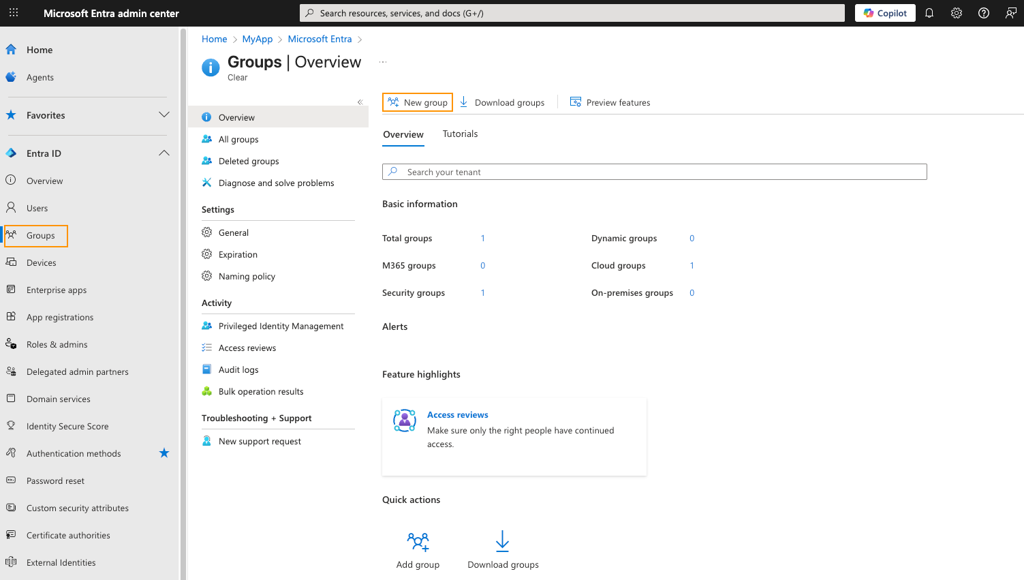The height and width of the screenshot is (580, 1024).
Task: Click the Cloud groups count
Action: [x=692, y=266]
